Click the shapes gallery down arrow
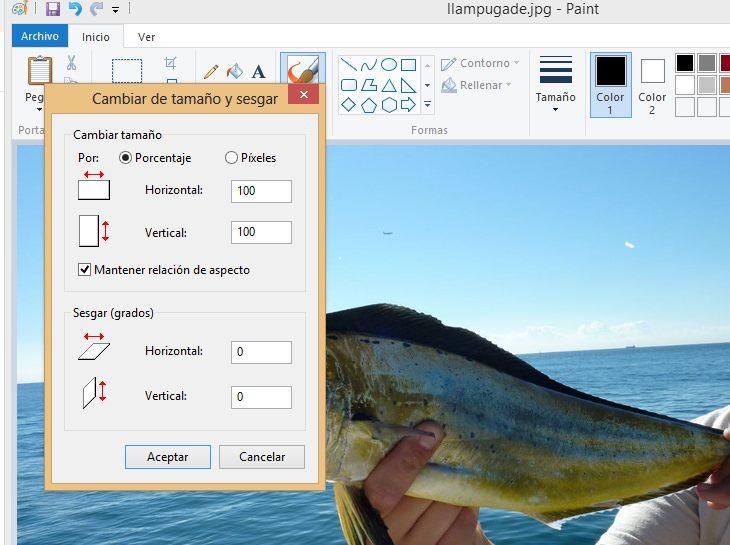 pyautogui.click(x=427, y=85)
